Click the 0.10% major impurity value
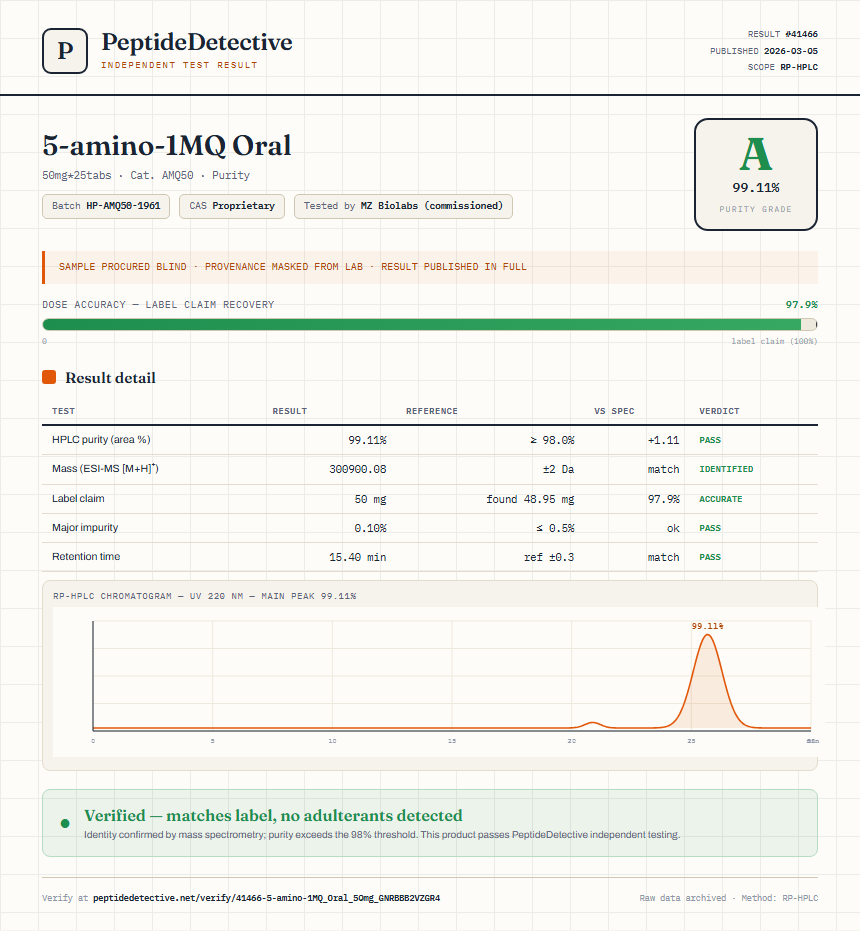This screenshot has height=931, width=860. coord(370,528)
